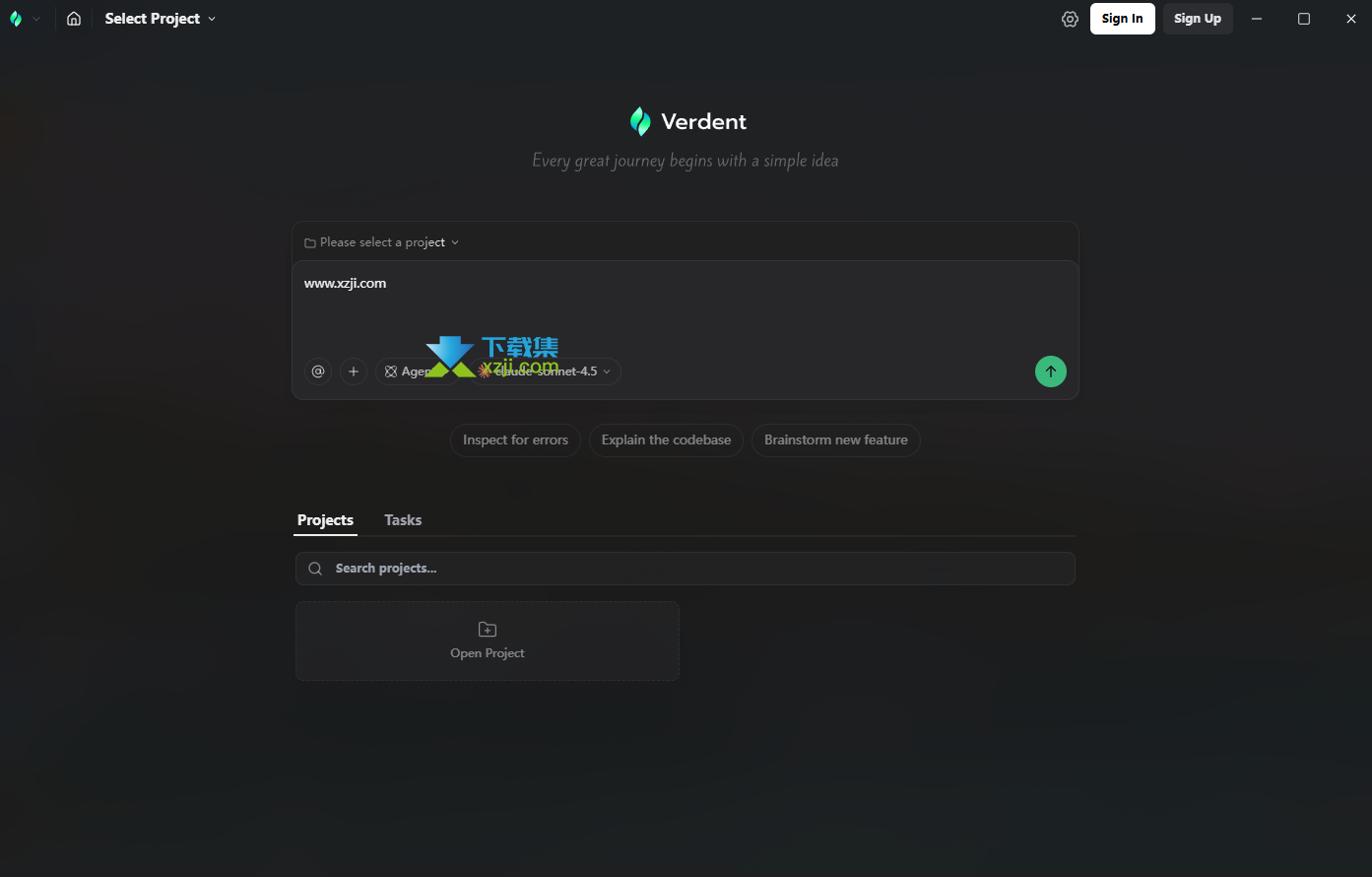Expand the Agent mode selector

point(408,371)
